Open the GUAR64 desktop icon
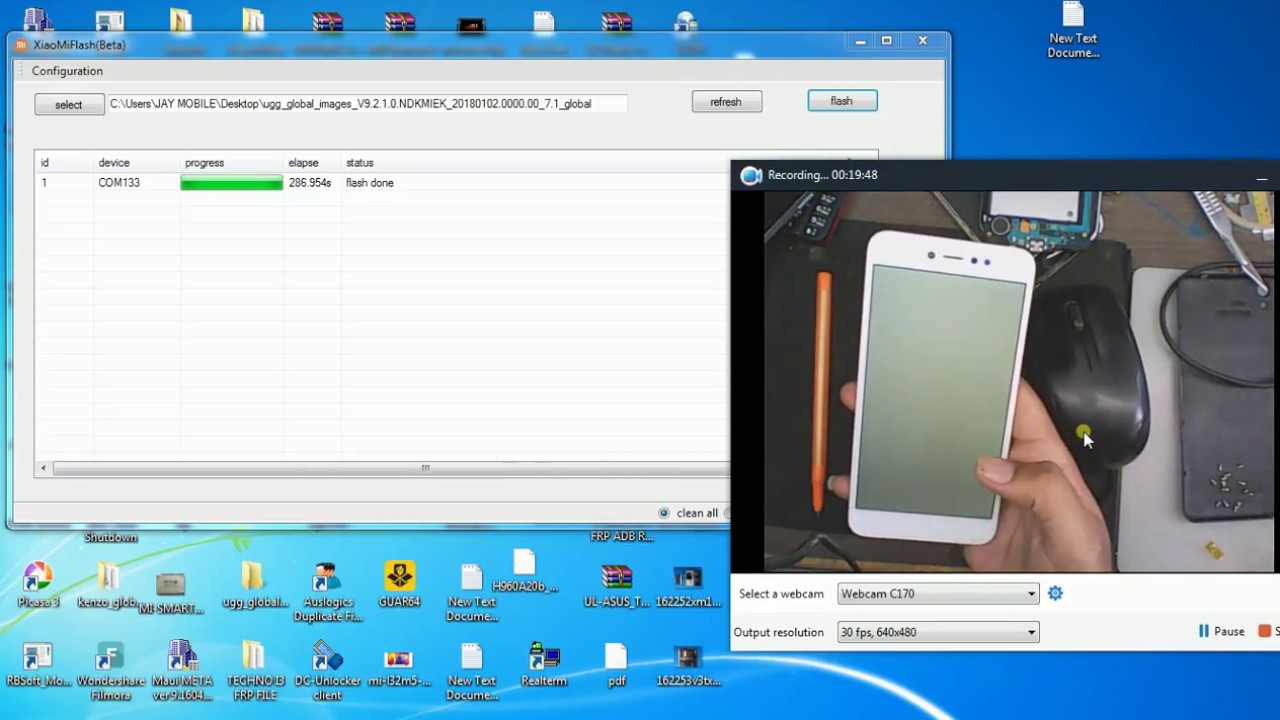Screen dimensions: 1280x720 tap(399, 584)
